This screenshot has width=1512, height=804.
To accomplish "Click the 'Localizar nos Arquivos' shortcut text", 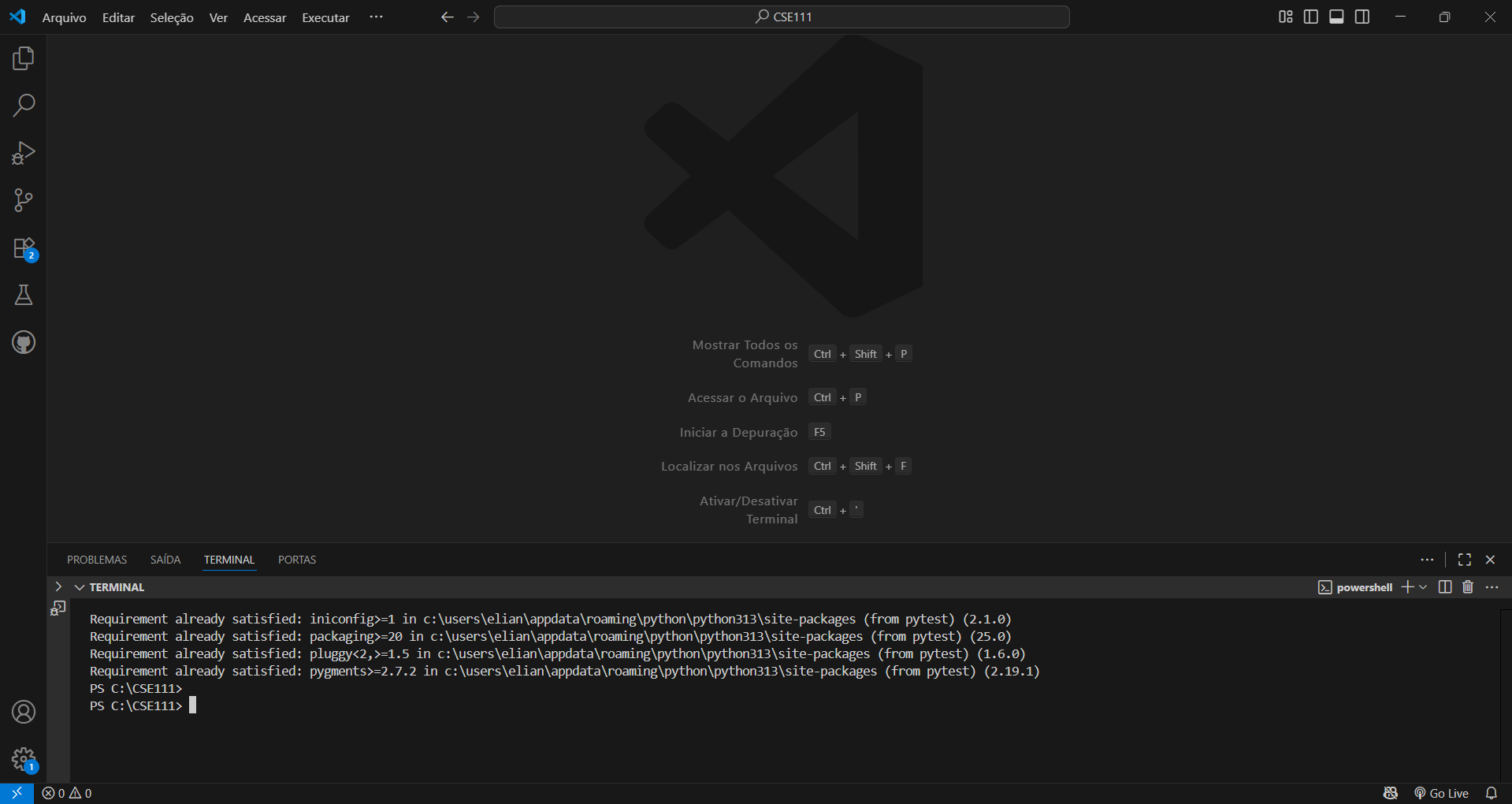I will 729,466.
